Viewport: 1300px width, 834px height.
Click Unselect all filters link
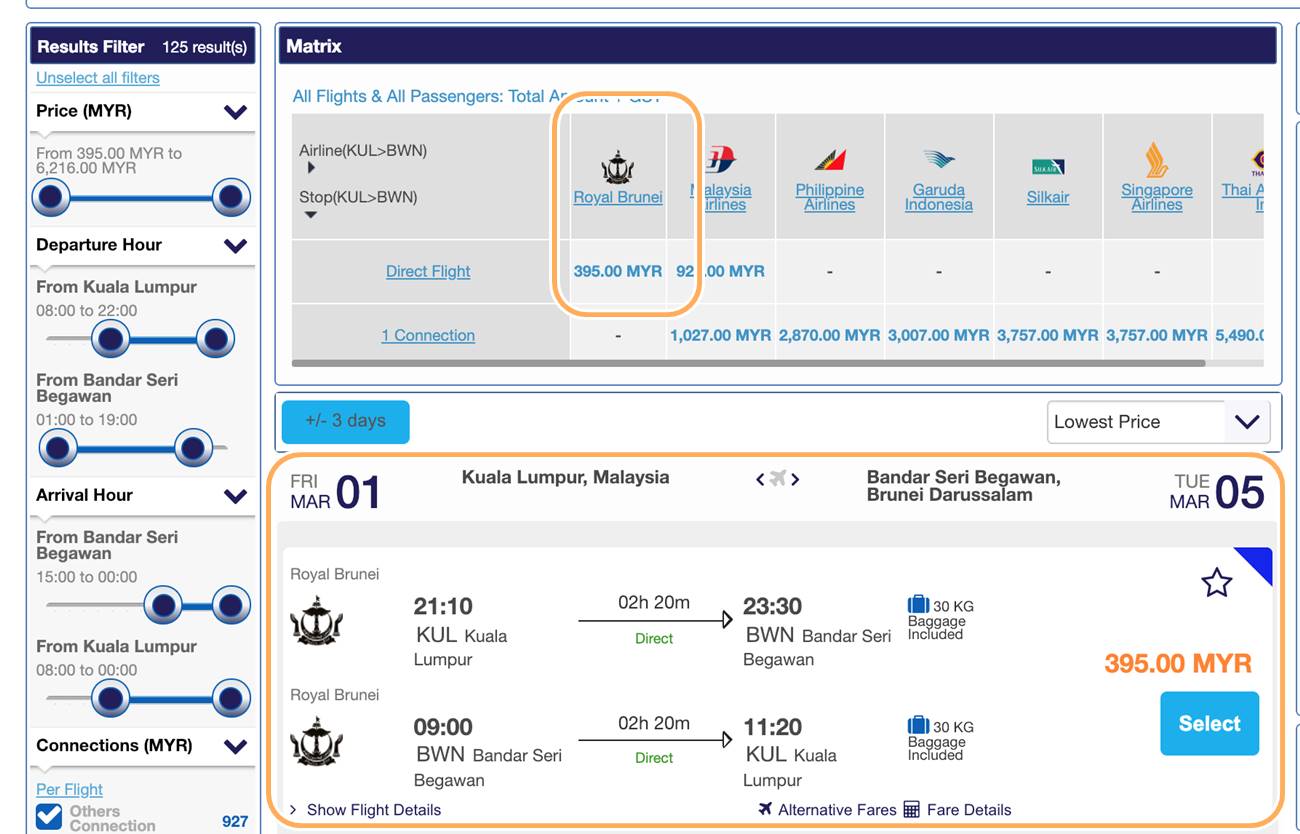(x=98, y=77)
